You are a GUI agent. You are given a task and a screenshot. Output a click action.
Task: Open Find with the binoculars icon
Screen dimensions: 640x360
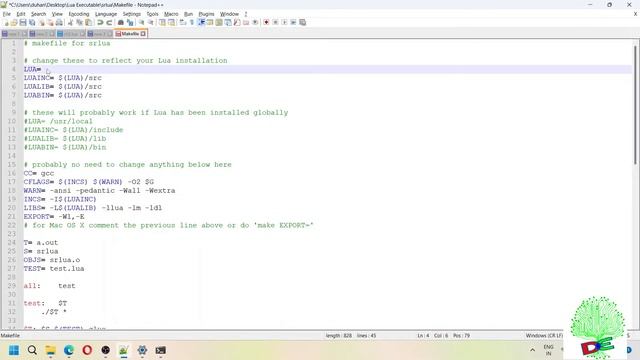(121, 22)
